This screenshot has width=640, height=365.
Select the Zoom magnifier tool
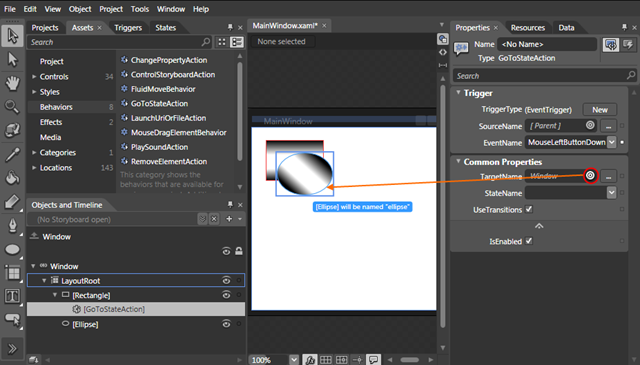pos(12,107)
